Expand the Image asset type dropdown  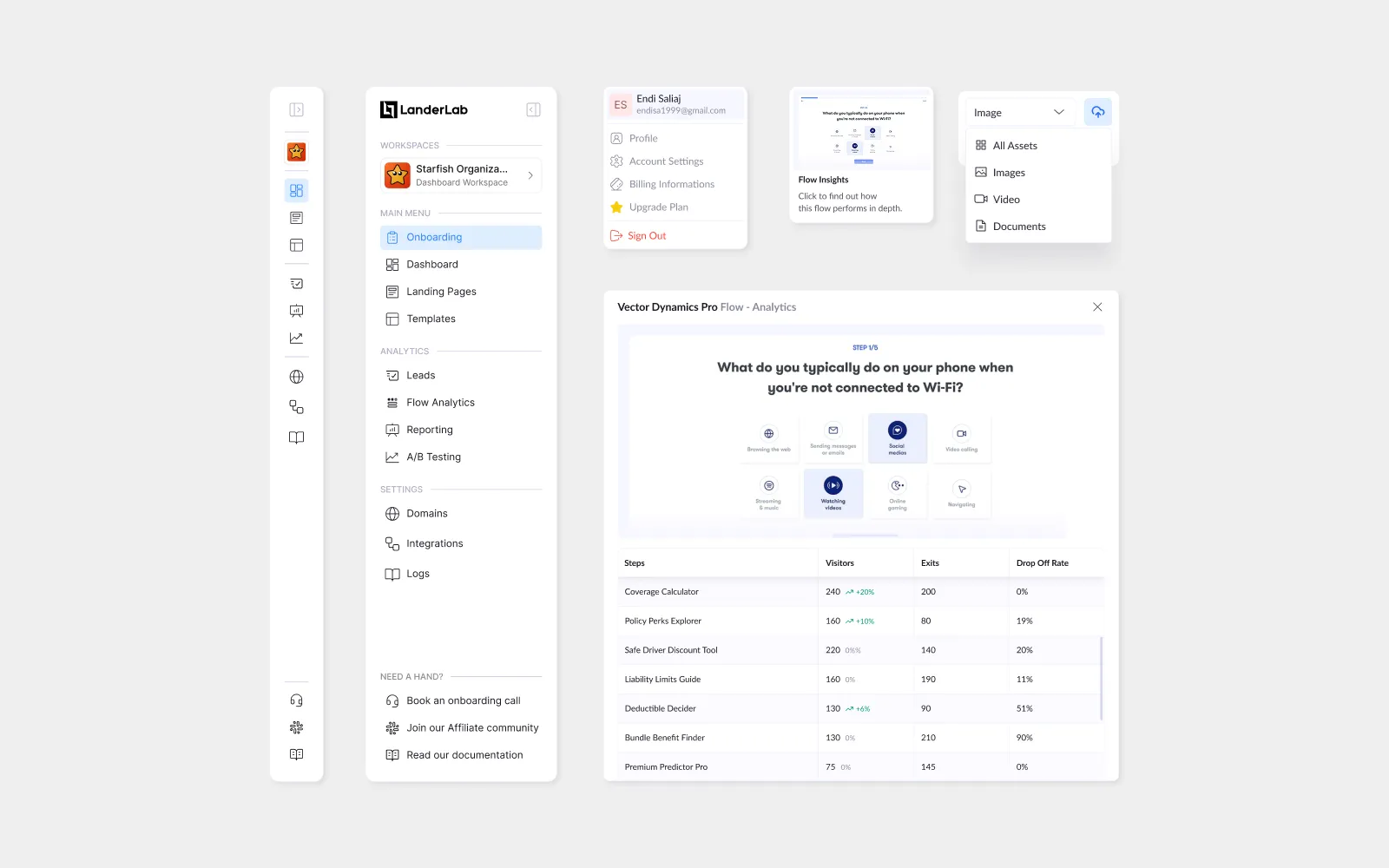pyautogui.click(x=1019, y=111)
